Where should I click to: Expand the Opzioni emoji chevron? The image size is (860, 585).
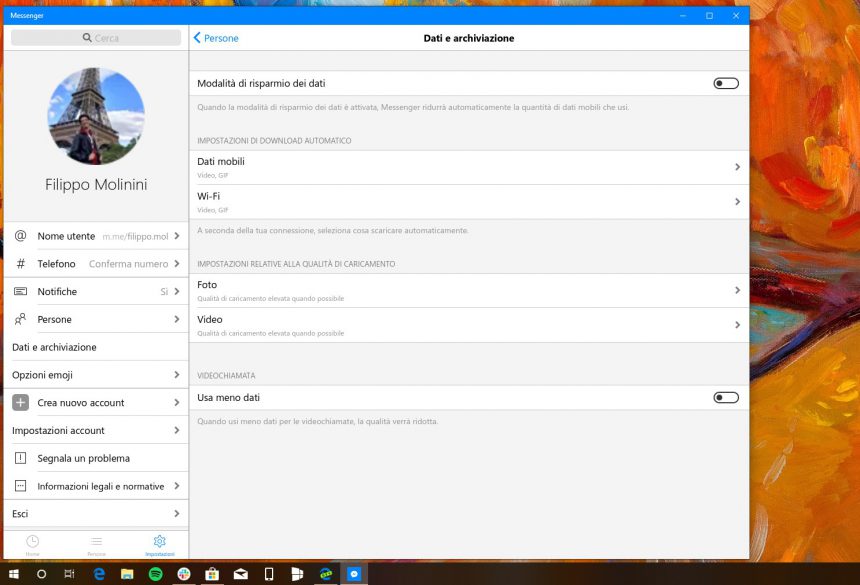[x=177, y=374]
